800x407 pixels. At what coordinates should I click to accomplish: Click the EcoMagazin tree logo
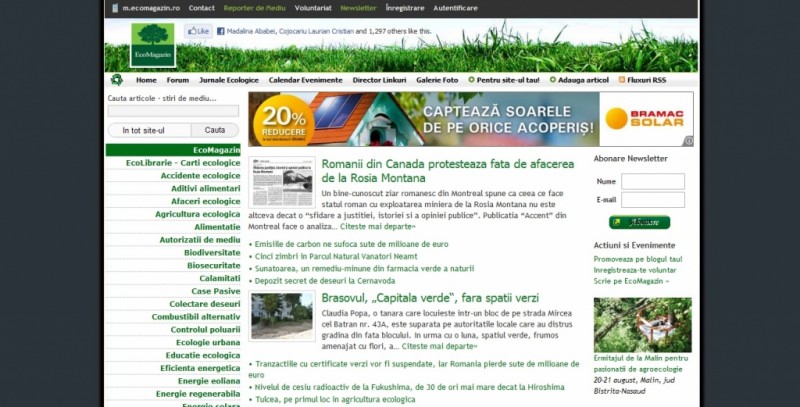point(152,44)
